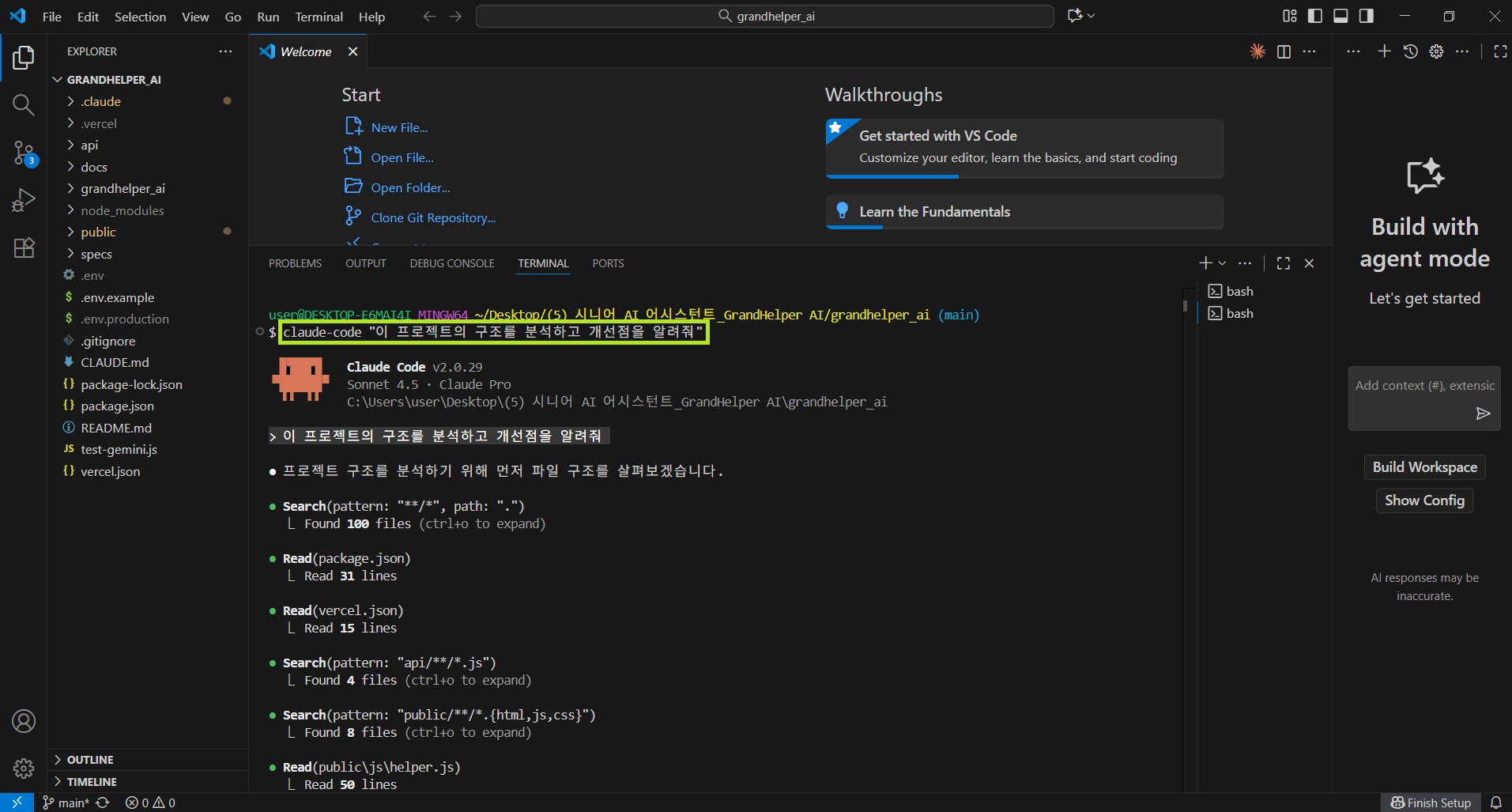The height and width of the screenshot is (812, 1512).
Task: Click the notifications bell in status bar
Action: click(x=1495, y=803)
